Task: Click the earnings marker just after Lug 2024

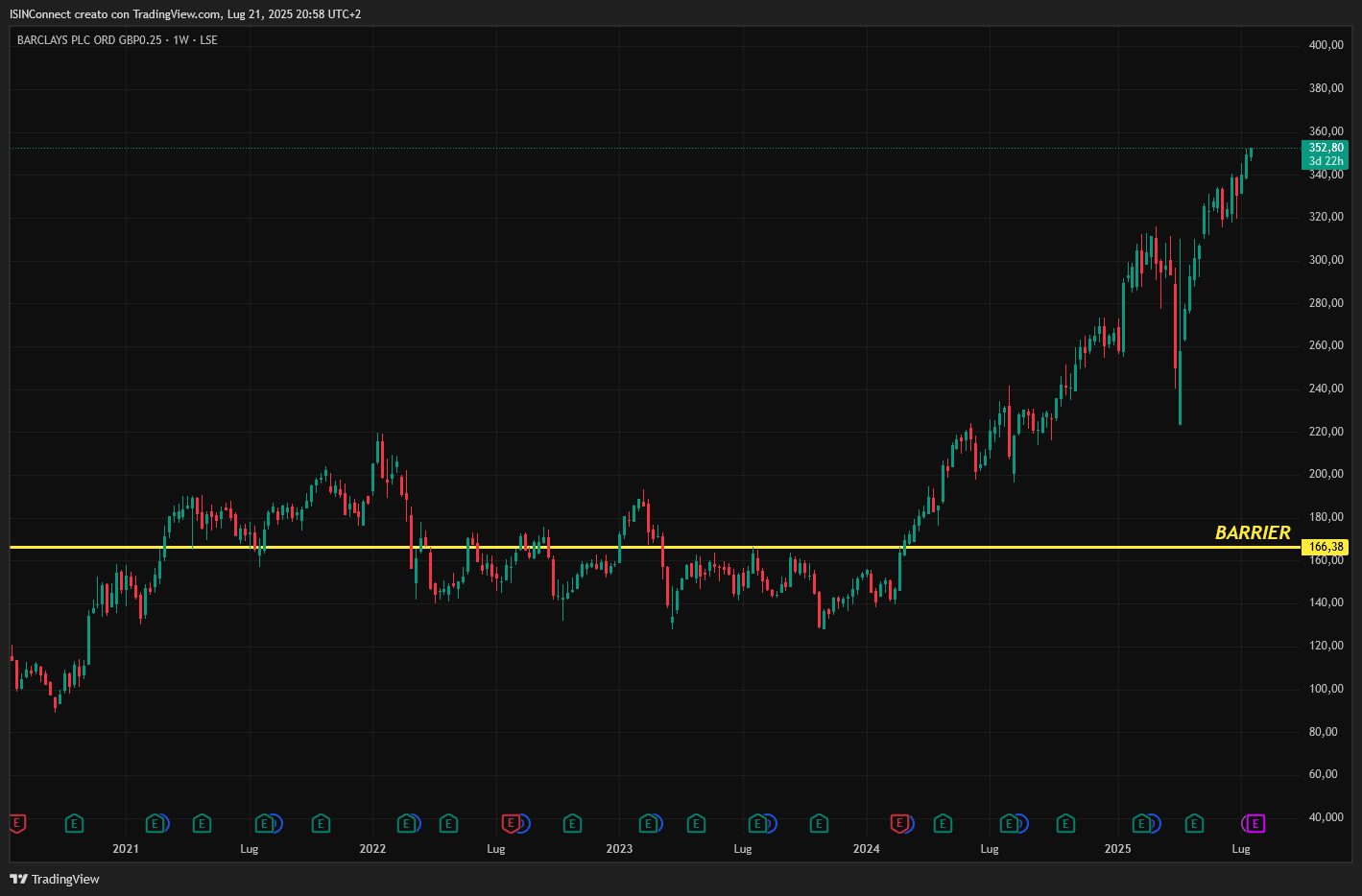Action: point(1009,823)
